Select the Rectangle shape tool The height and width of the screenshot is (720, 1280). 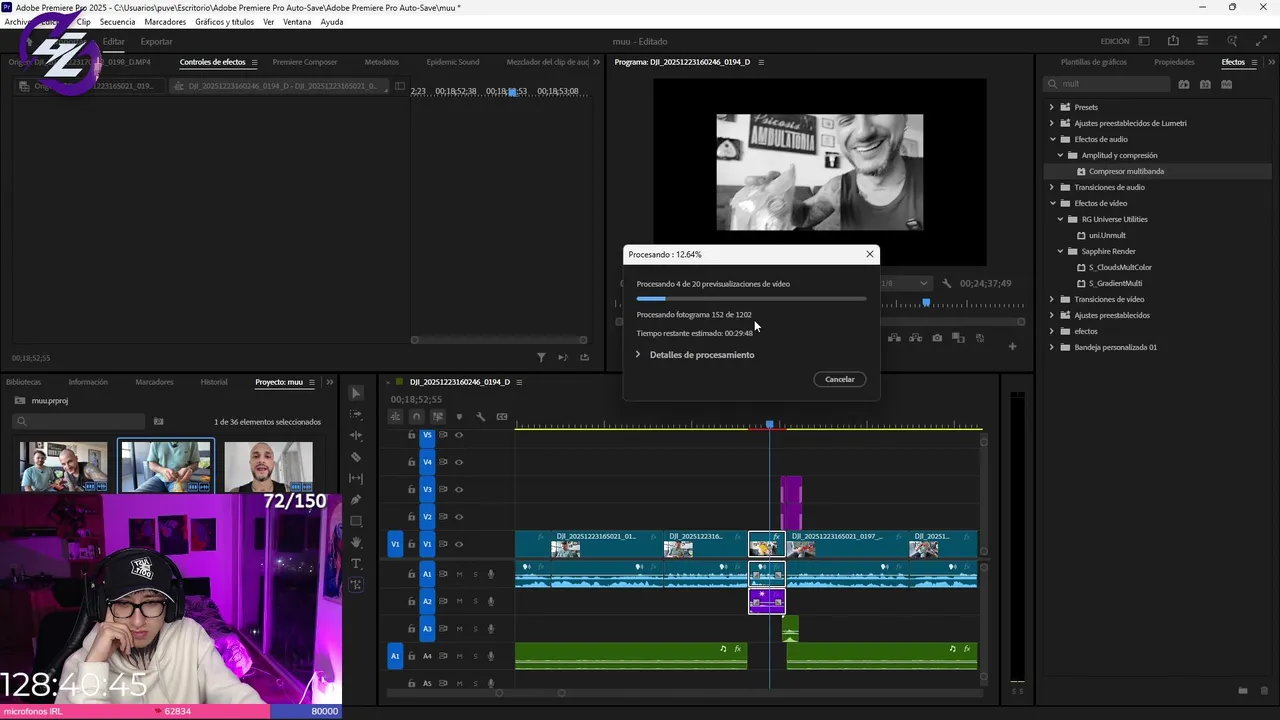(x=356, y=521)
